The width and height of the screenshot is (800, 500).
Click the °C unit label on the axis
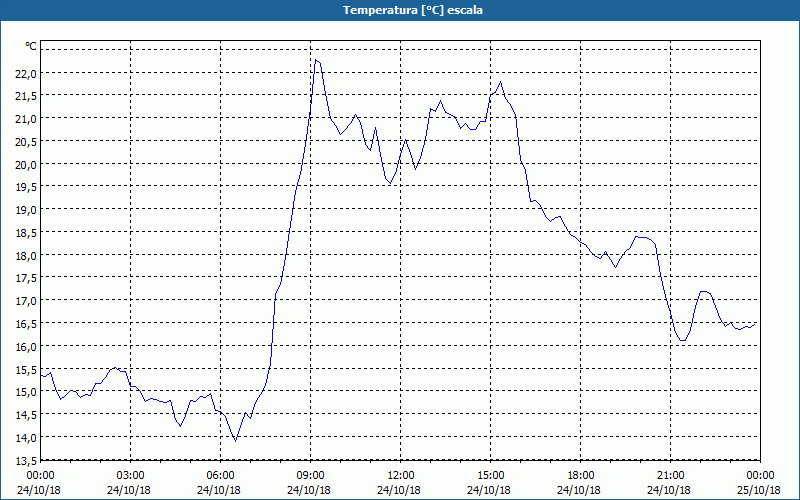click(x=31, y=46)
